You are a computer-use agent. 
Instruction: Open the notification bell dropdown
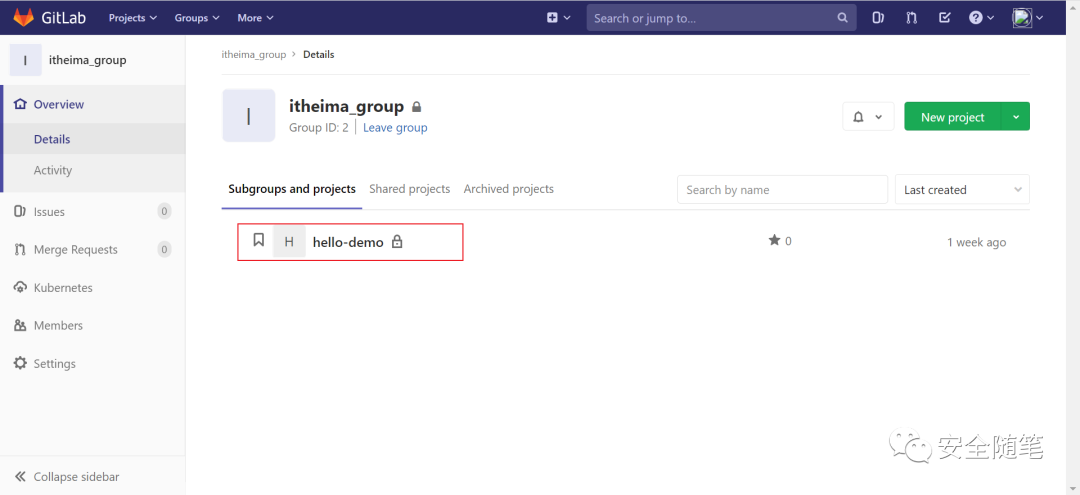pyautogui.click(x=868, y=116)
